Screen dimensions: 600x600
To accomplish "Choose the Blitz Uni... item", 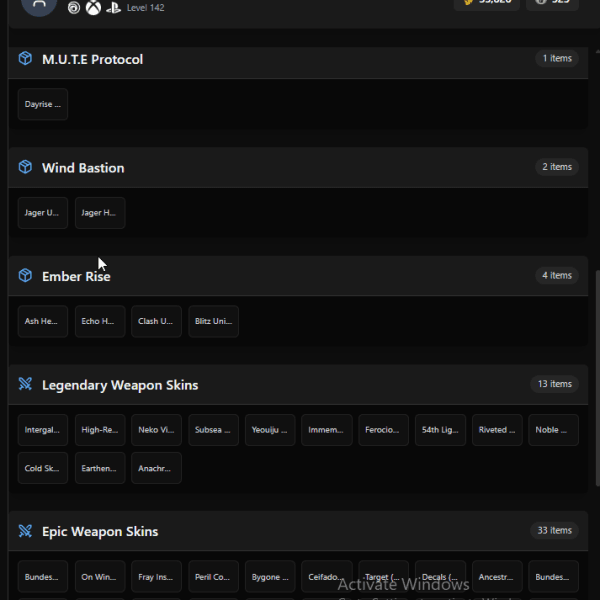I will (214, 321).
